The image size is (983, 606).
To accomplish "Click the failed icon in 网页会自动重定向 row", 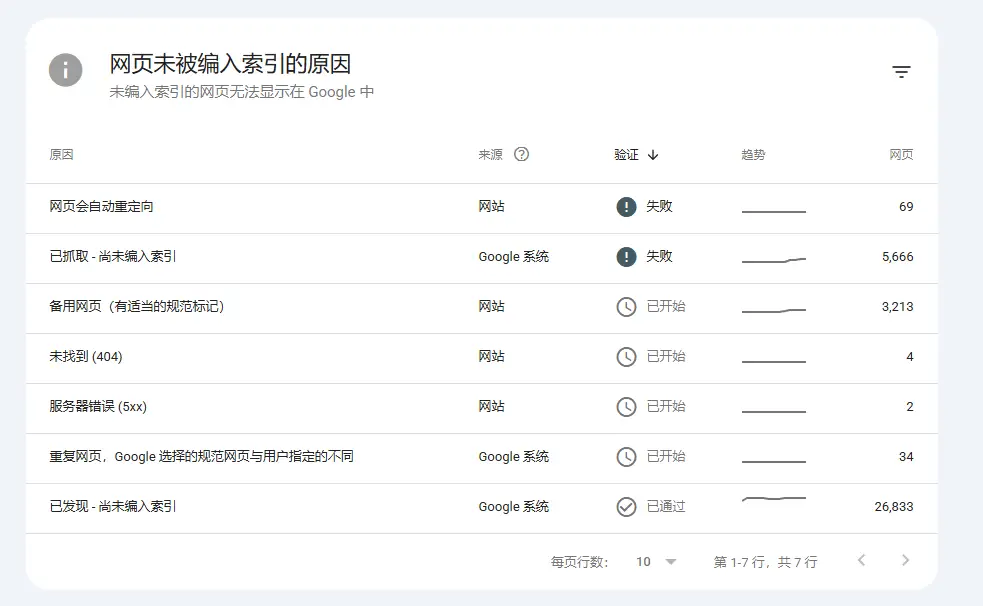I will tap(626, 206).
